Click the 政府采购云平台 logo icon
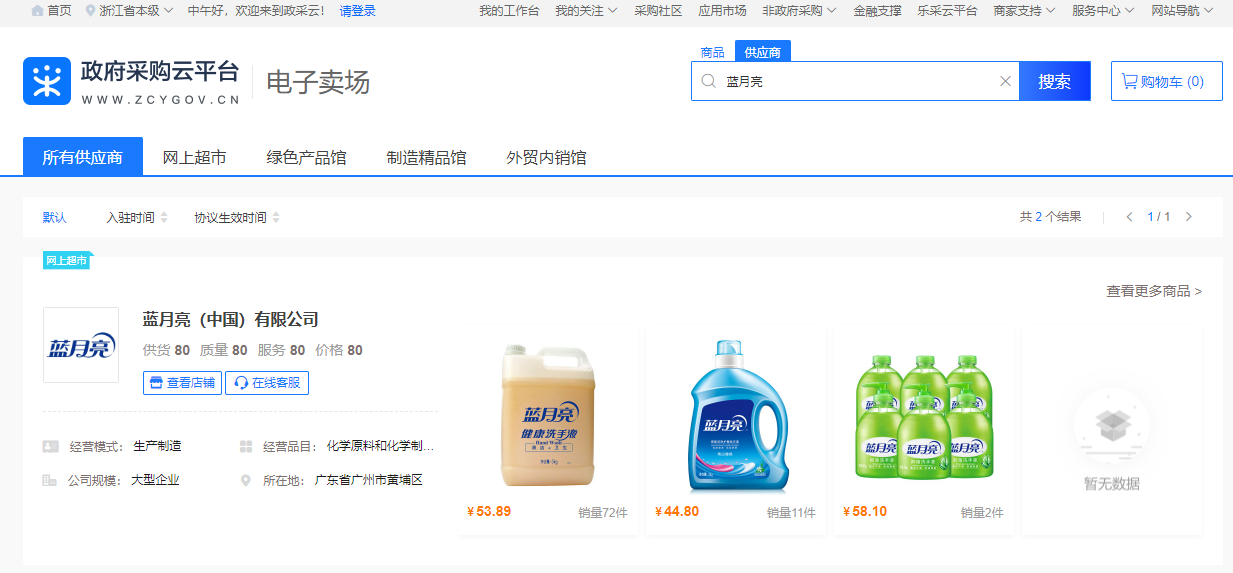This screenshot has height=573, width=1233. [47, 81]
